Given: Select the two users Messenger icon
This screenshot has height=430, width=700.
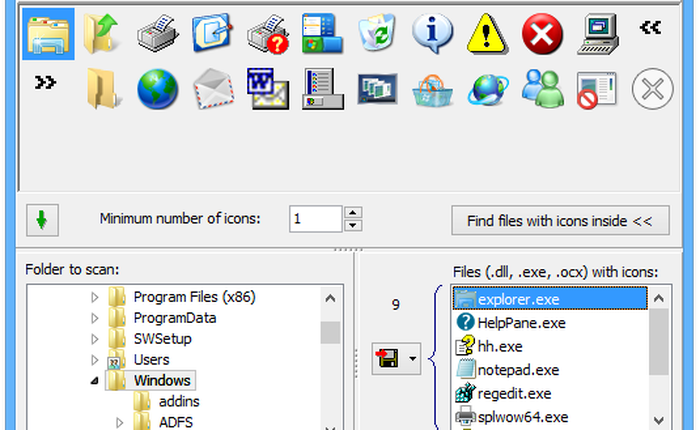Looking at the screenshot, I should 542,88.
